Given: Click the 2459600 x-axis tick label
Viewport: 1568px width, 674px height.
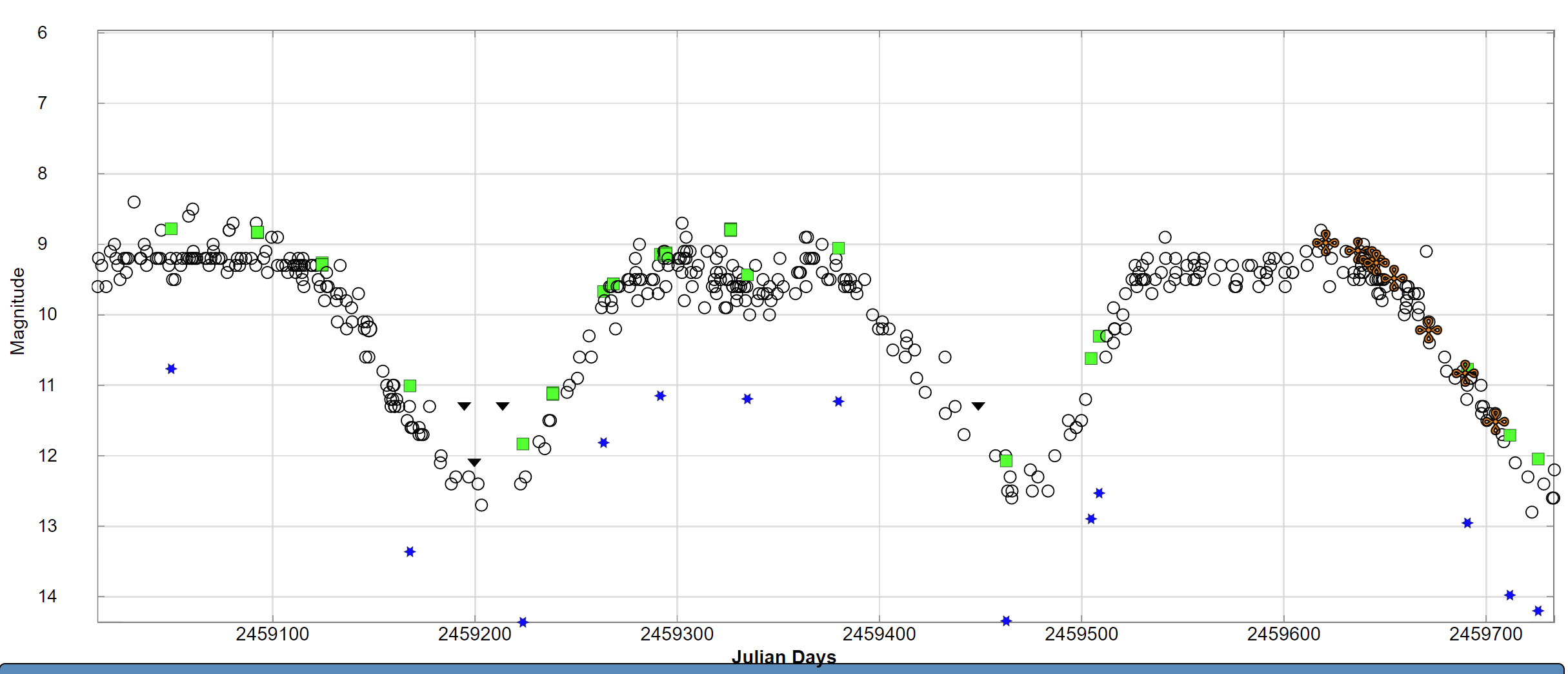Looking at the screenshot, I should (x=1283, y=635).
